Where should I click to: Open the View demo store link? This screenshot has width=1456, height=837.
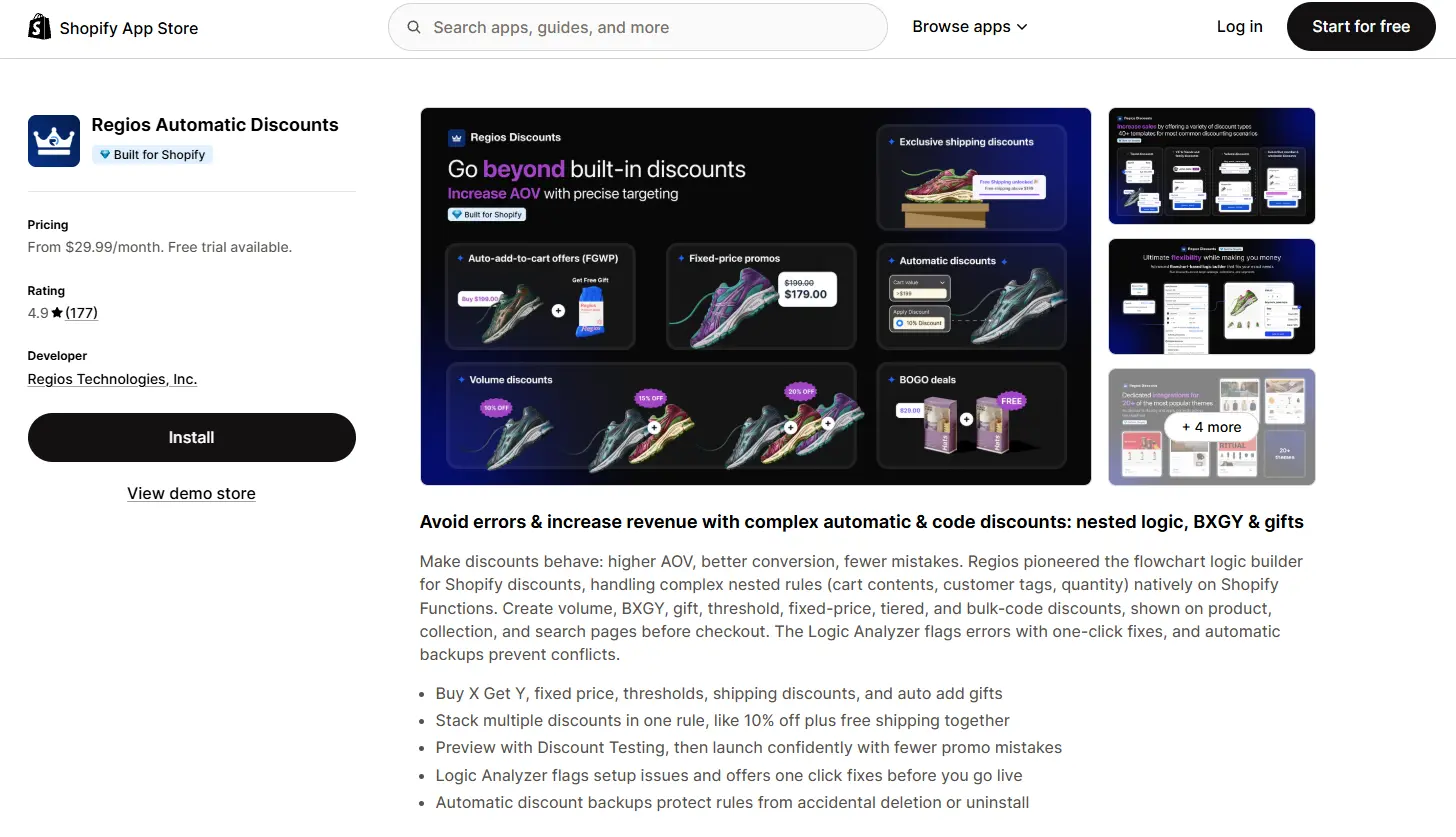[191, 493]
